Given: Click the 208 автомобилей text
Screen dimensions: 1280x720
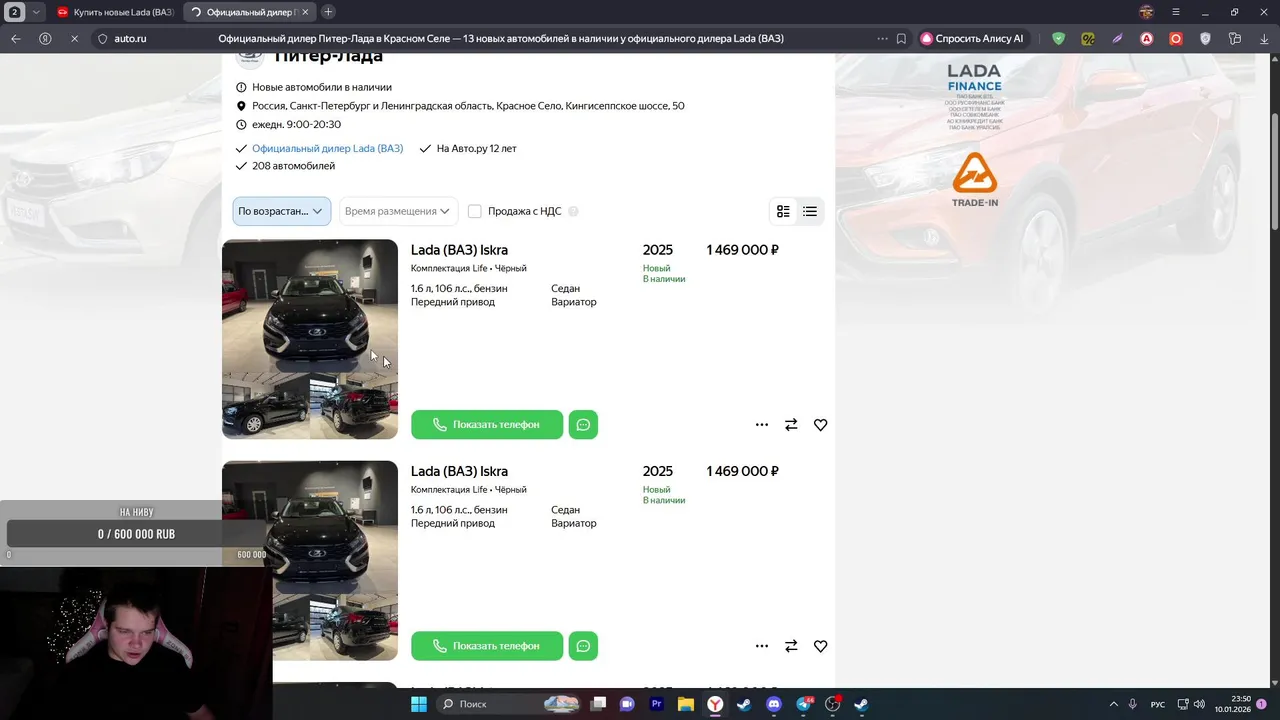Looking at the screenshot, I should point(293,166).
